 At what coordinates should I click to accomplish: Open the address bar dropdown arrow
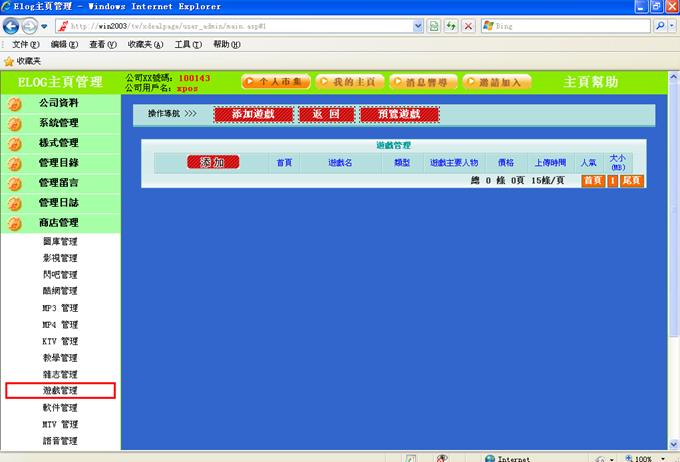pos(417,25)
